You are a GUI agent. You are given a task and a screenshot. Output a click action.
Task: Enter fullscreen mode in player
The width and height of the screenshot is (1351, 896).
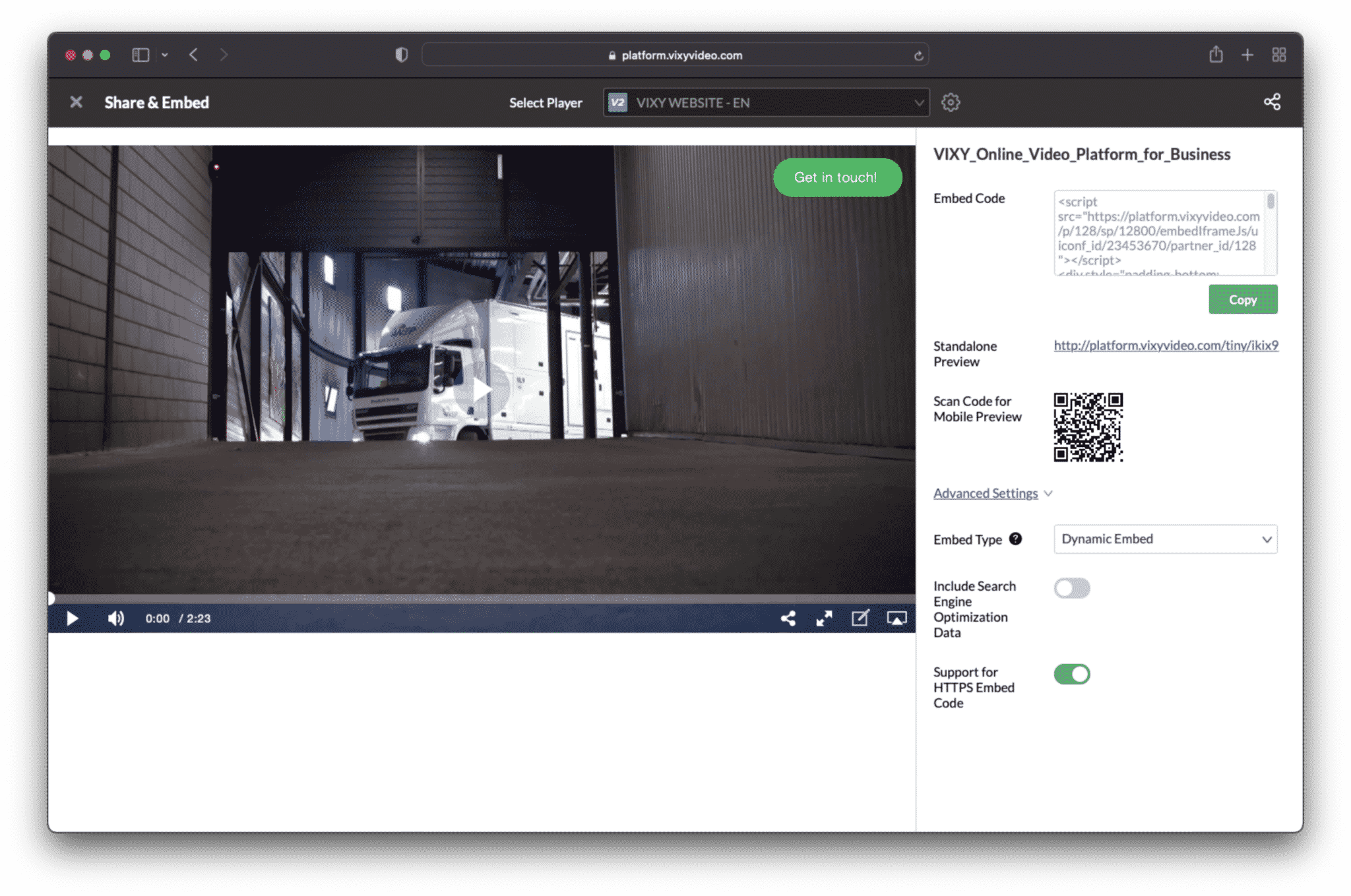(824, 618)
